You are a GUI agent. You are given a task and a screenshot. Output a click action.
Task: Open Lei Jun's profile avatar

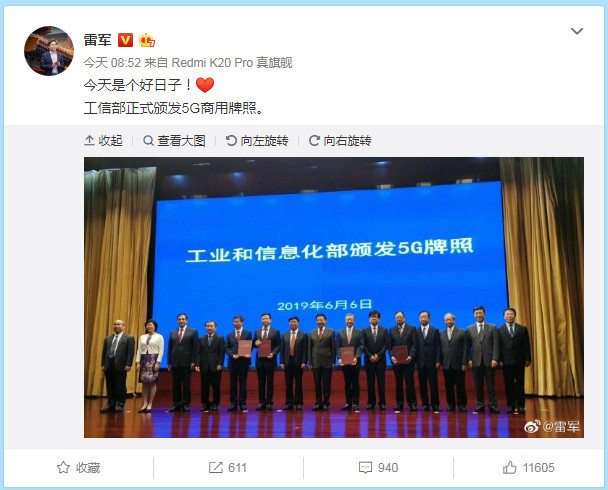pos(49,51)
